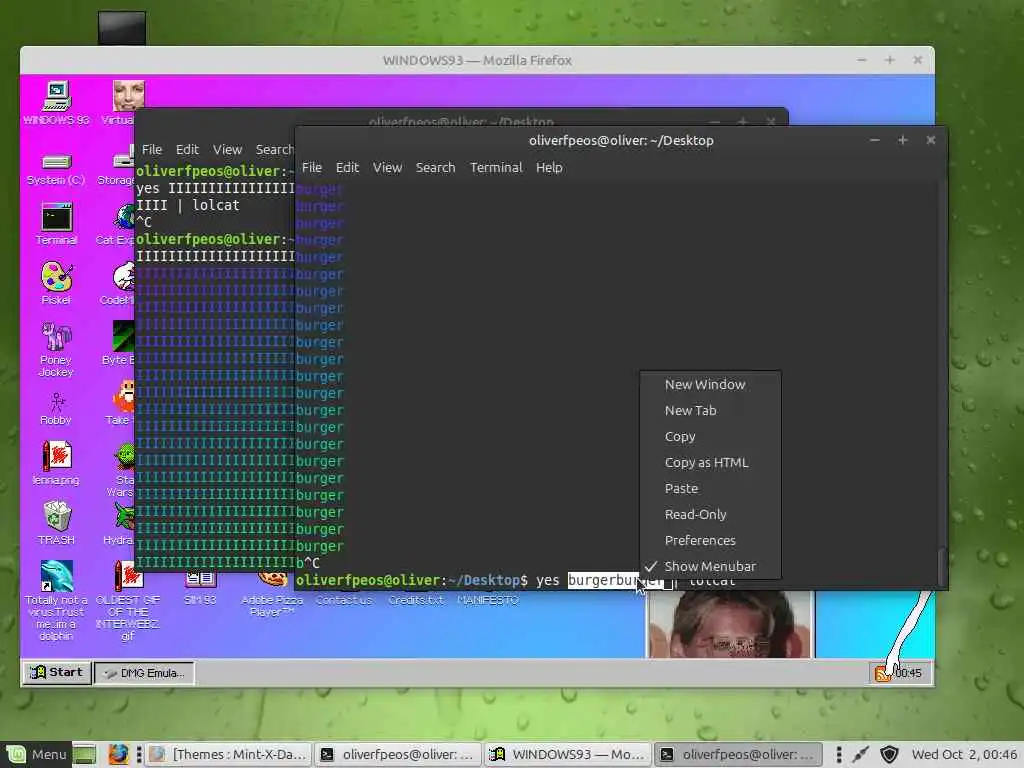The image size is (1024, 768).
Task: Open Search menu in front terminal
Action: pyautogui.click(x=436, y=167)
